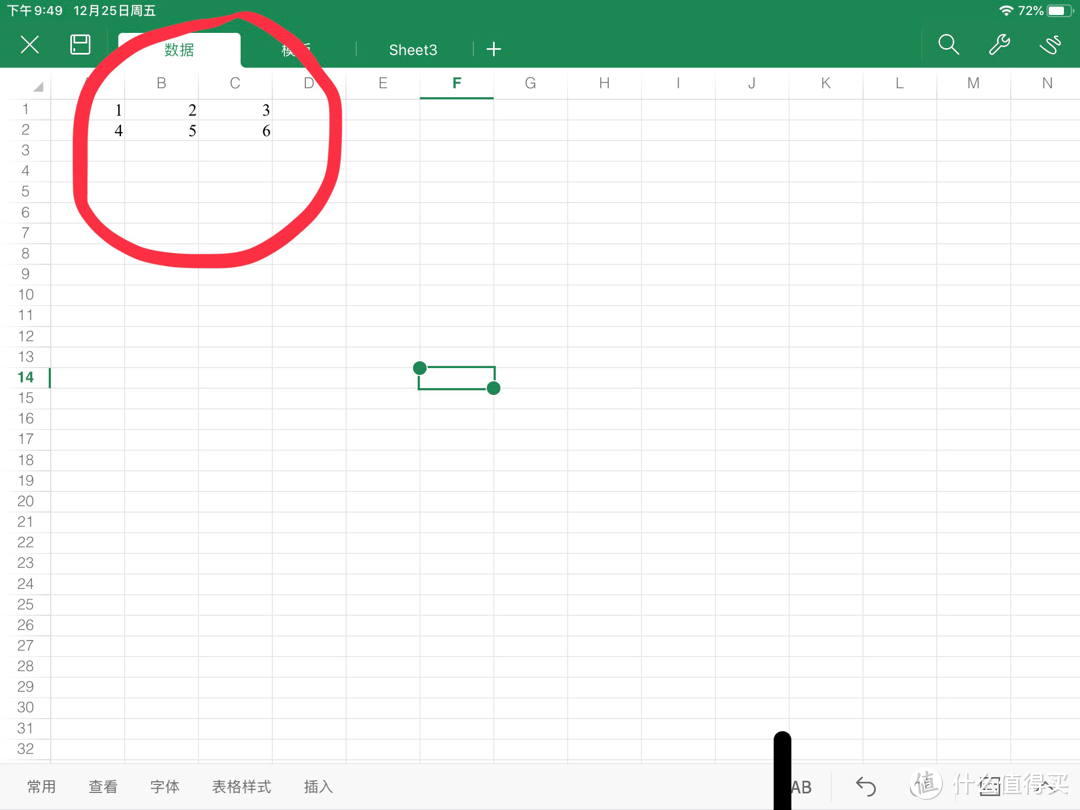Select column K header
The width and height of the screenshot is (1080, 810).
point(826,83)
